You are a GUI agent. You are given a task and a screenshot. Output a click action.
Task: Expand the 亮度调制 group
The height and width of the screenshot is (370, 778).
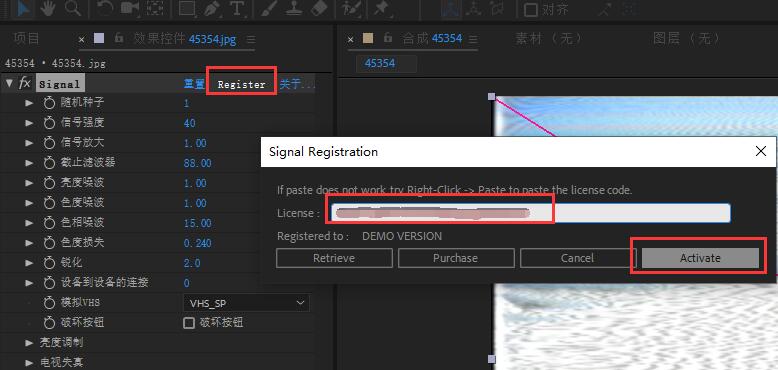click(x=29, y=343)
